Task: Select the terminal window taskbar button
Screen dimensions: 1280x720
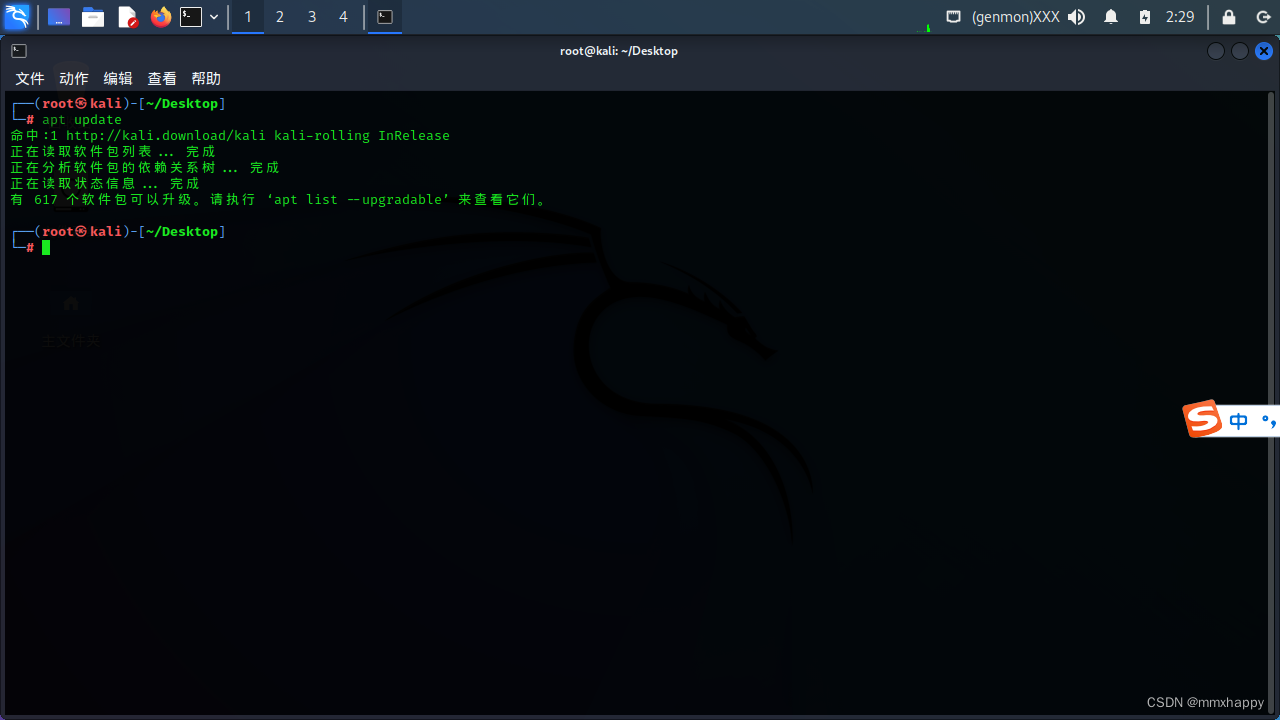Action: (x=385, y=17)
